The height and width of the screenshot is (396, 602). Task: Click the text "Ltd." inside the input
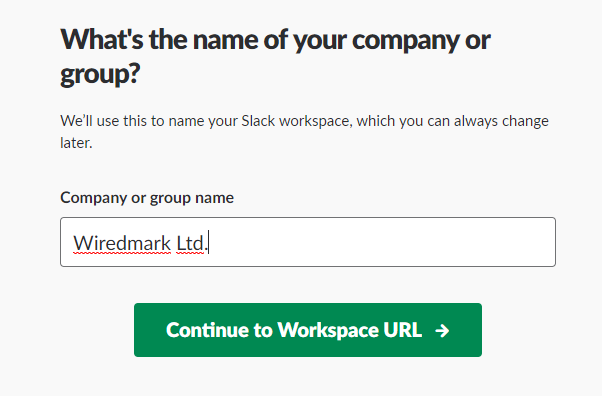192,244
